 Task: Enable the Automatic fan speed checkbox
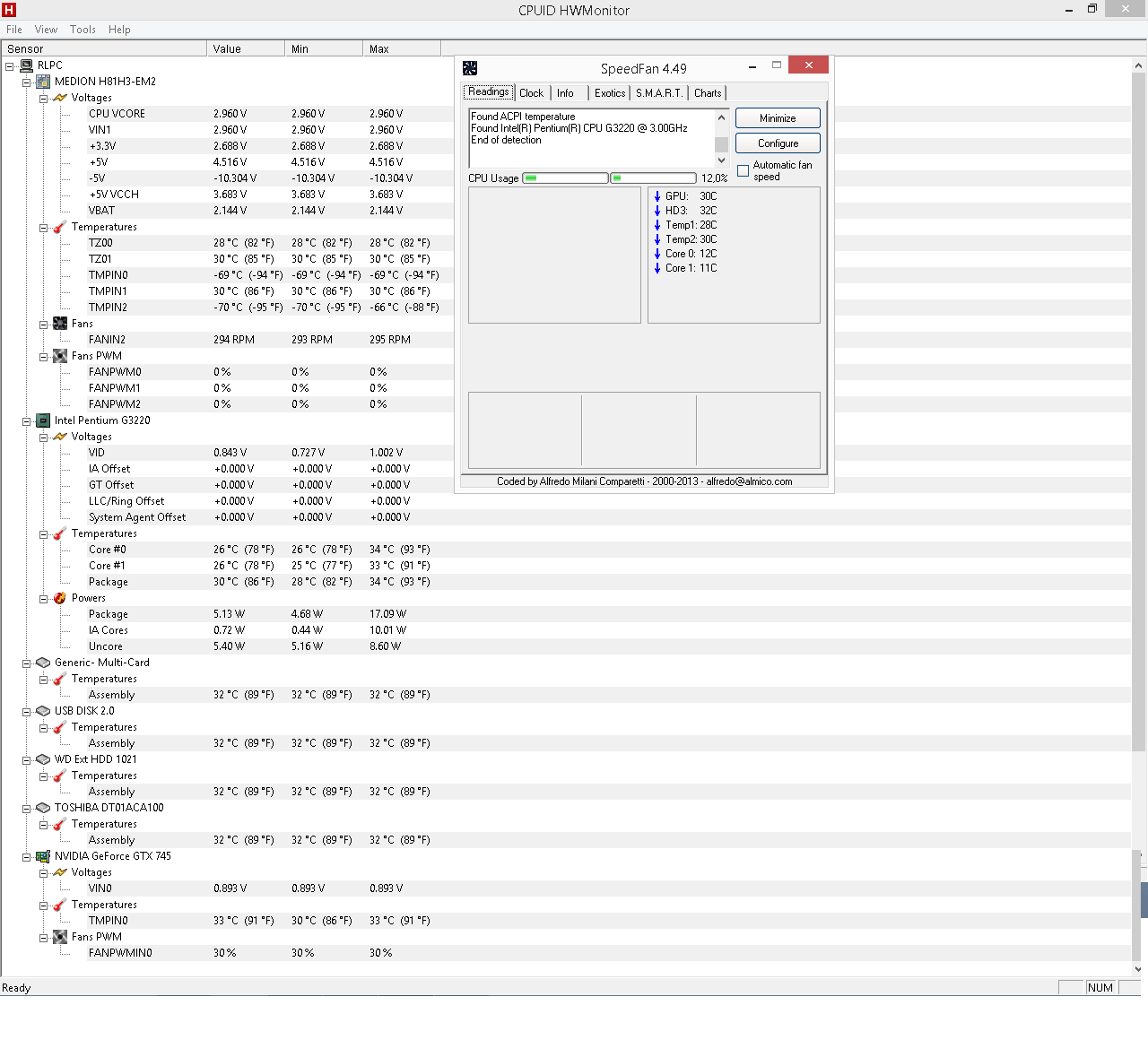coord(743,171)
